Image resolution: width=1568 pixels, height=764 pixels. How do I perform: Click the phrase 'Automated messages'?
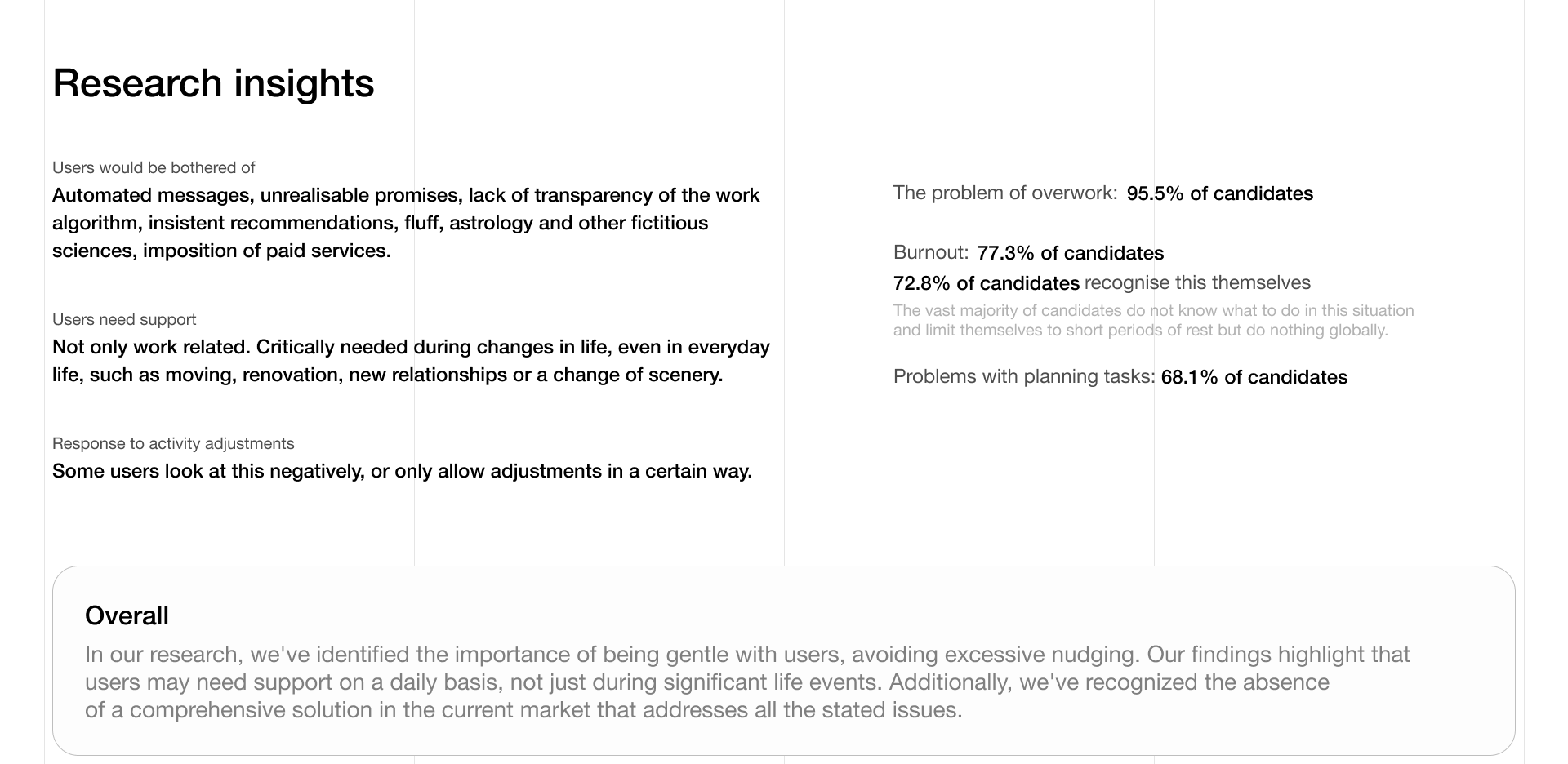tap(151, 195)
